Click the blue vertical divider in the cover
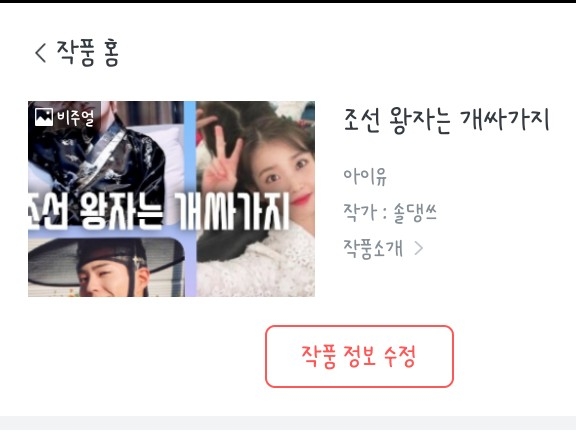Viewport: 576px width, 432px height. (190, 147)
